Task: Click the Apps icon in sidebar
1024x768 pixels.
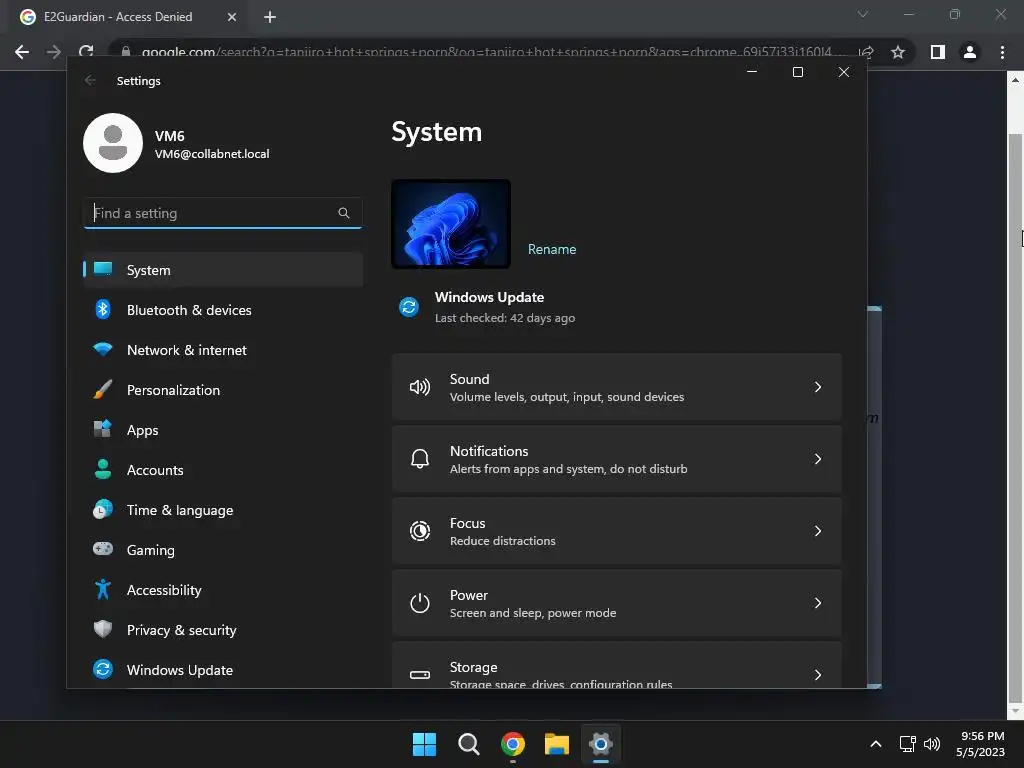Action: 103,429
